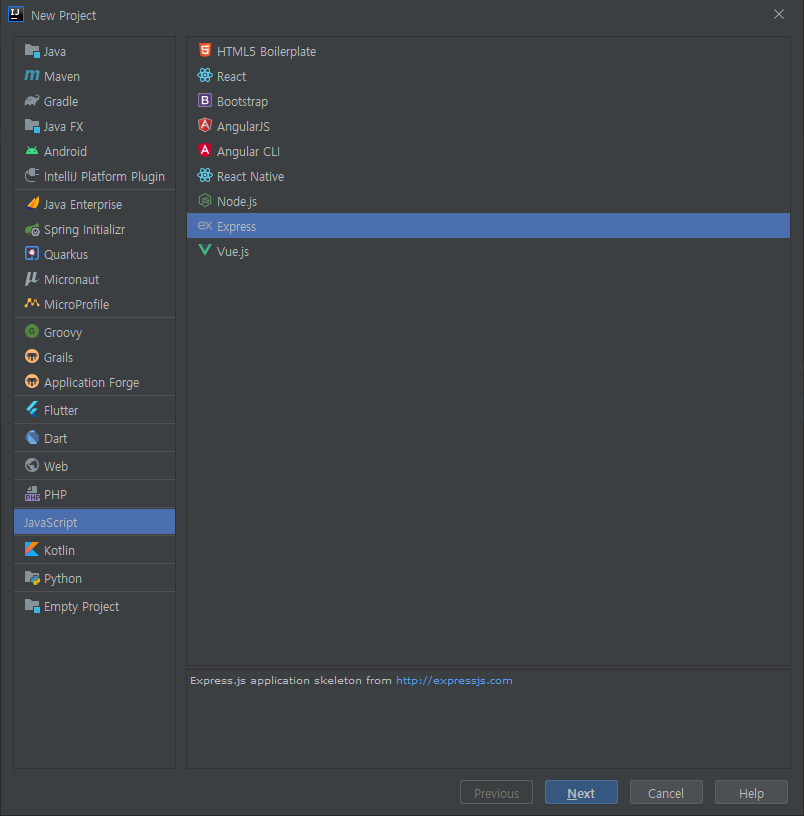Open the Help button

751,793
